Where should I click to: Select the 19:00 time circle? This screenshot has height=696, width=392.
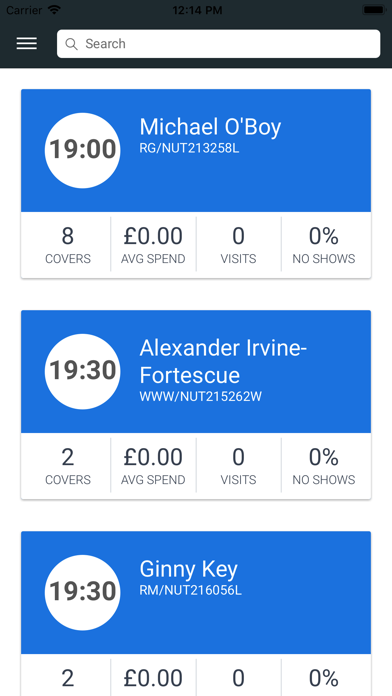83,150
